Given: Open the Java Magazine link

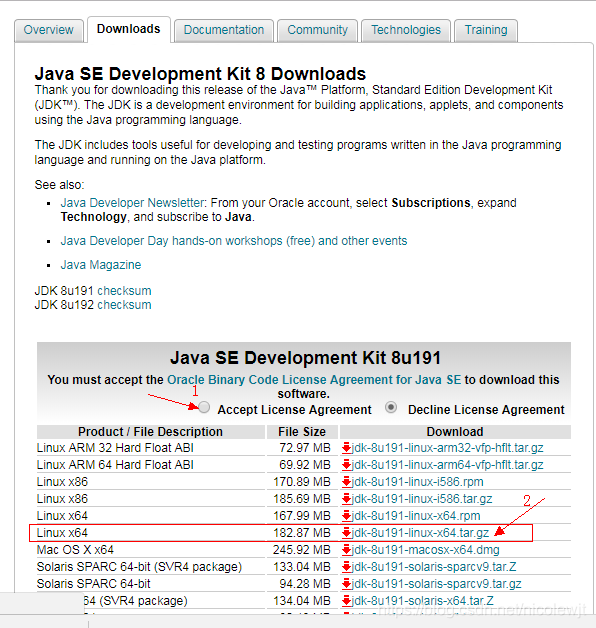Looking at the screenshot, I should coord(101,265).
